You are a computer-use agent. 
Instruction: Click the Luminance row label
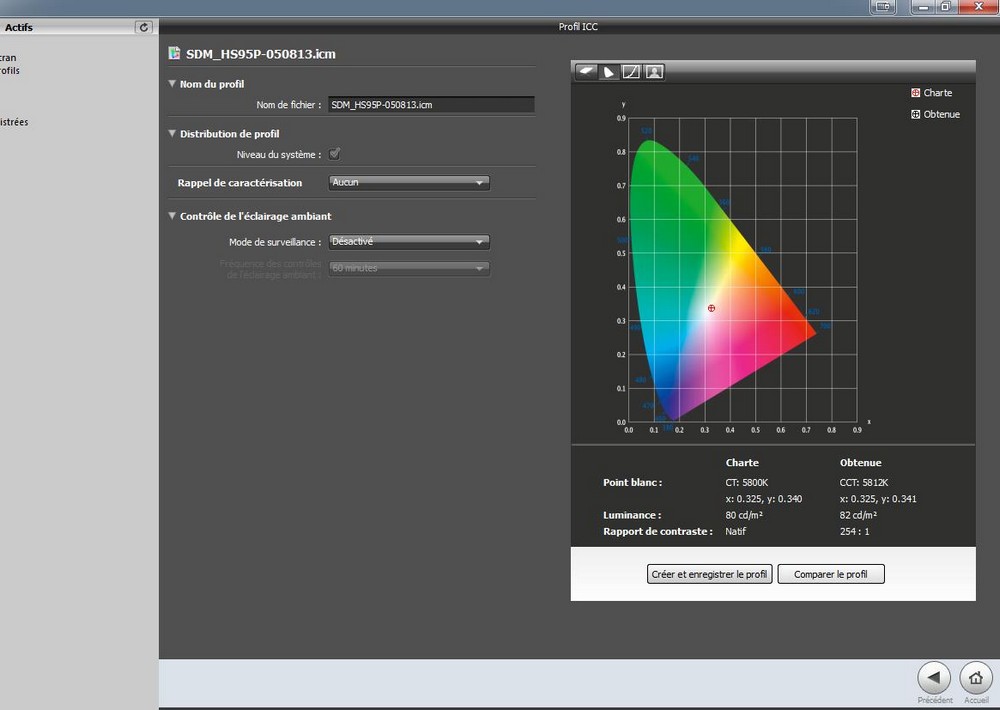click(631, 515)
